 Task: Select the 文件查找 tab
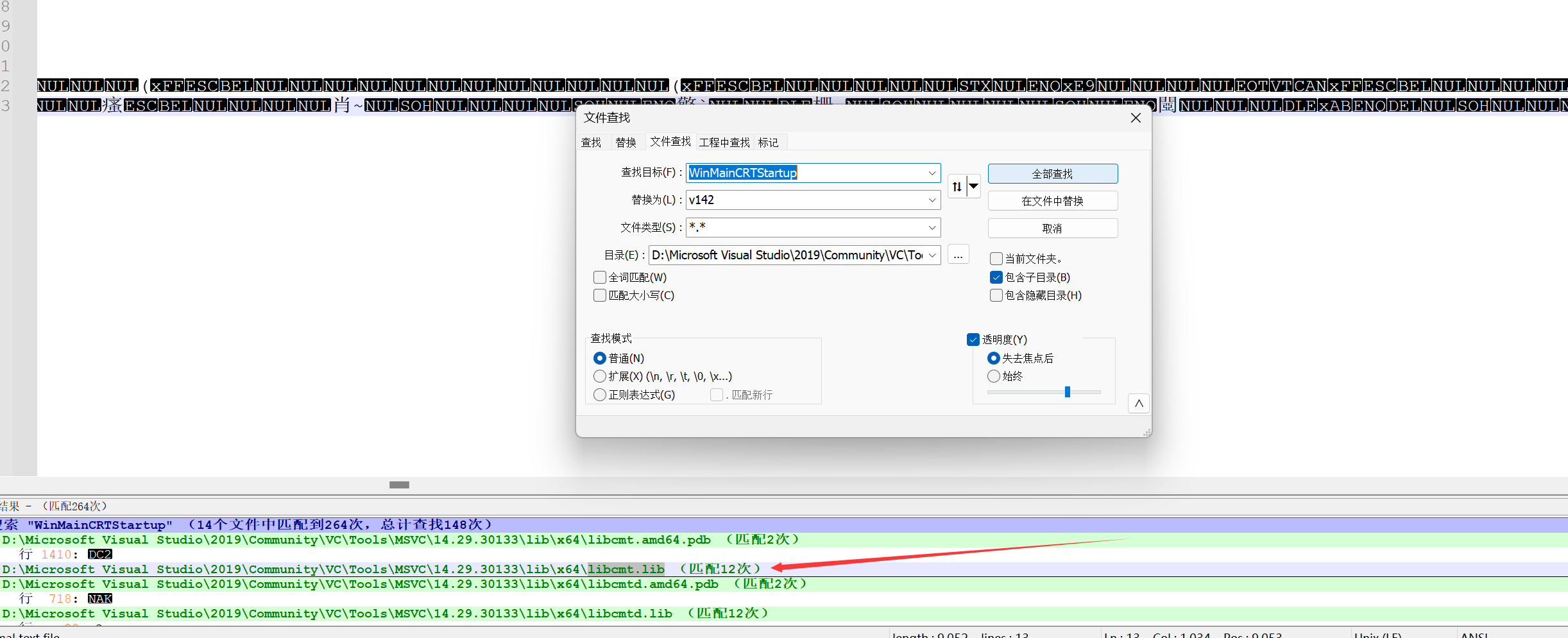click(x=670, y=141)
